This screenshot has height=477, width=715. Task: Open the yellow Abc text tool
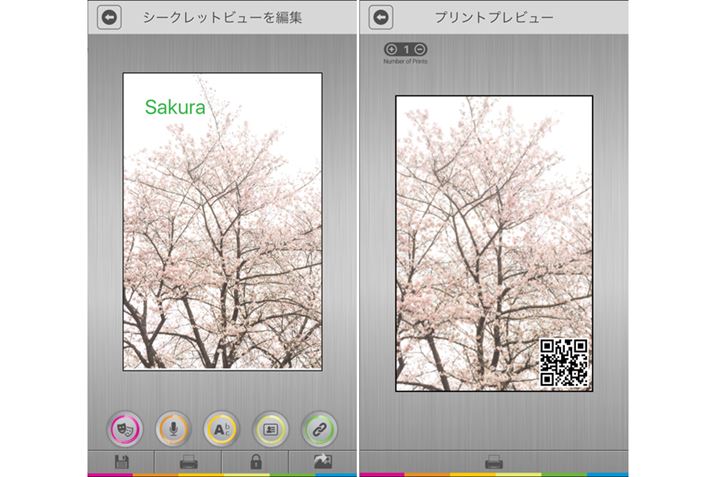point(222,429)
